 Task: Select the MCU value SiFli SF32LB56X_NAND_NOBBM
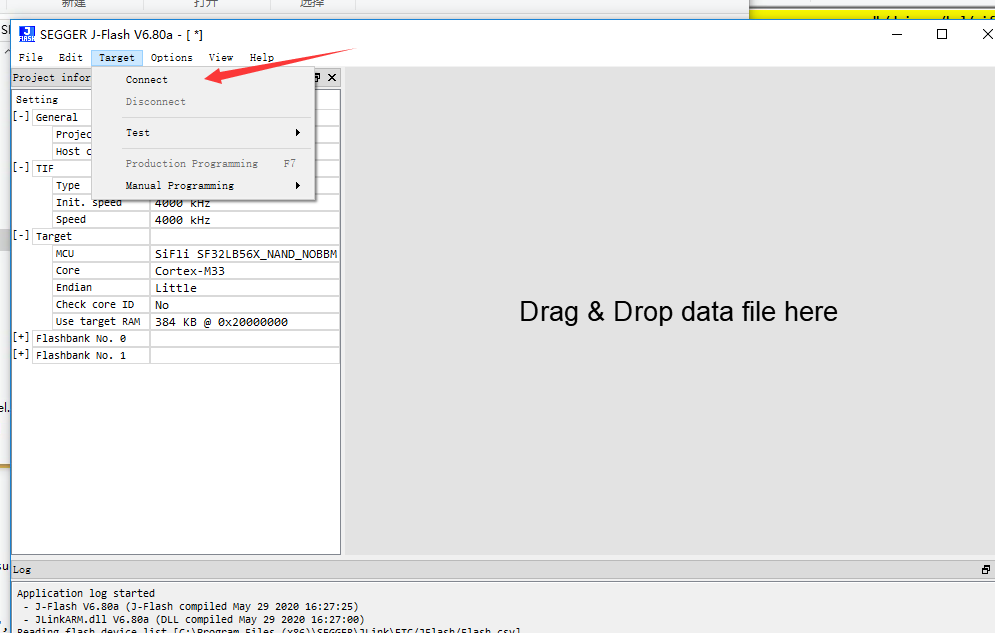(245, 254)
